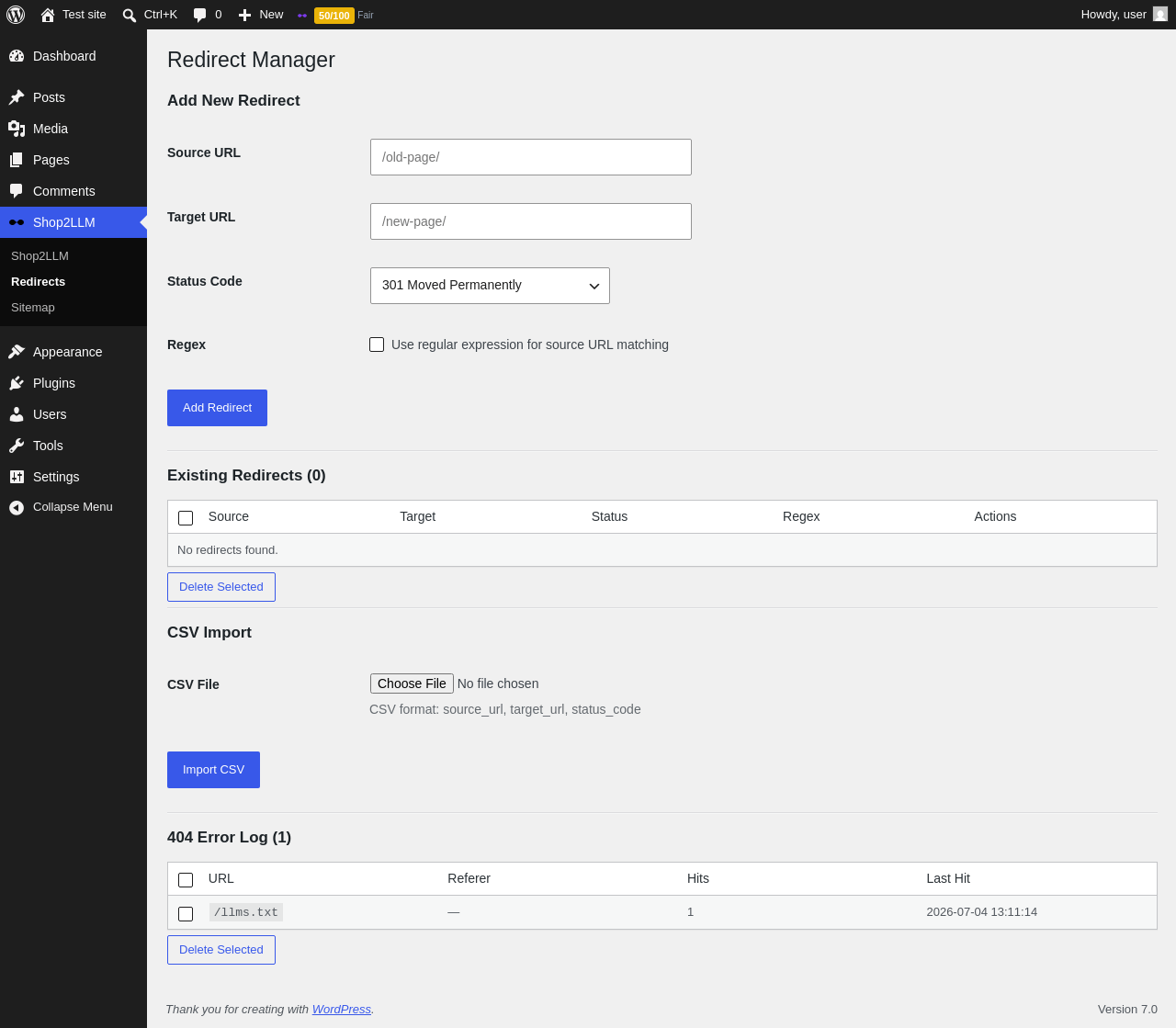Click the Posts pin icon
1176x1028 pixels.
(x=17, y=97)
